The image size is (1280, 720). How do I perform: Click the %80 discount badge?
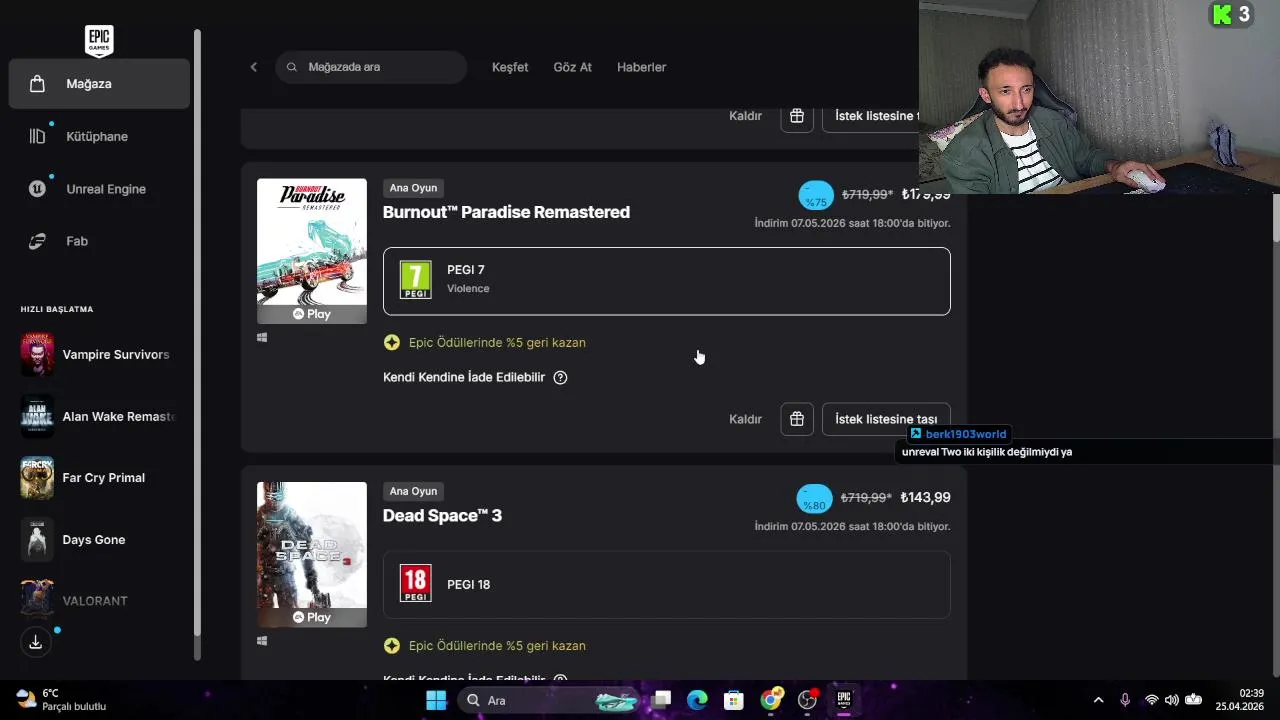[x=814, y=499]
